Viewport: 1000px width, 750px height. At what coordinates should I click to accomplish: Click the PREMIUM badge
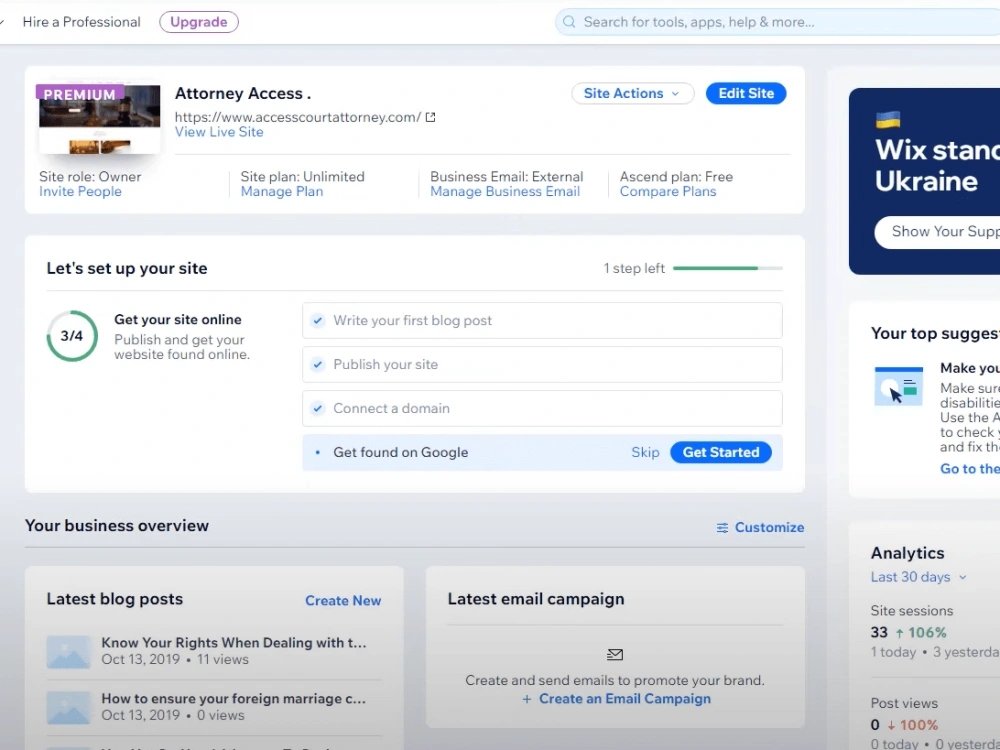tap(80, 94)
